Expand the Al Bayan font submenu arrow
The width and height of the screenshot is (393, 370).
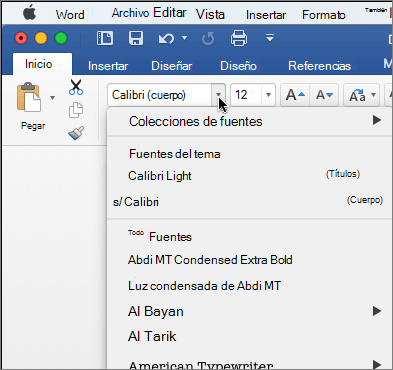377,311
